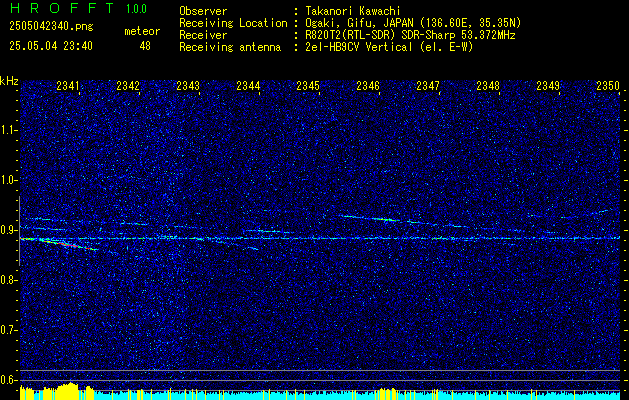
Task: Click the Receiving Location label
Action: point(233,23)
